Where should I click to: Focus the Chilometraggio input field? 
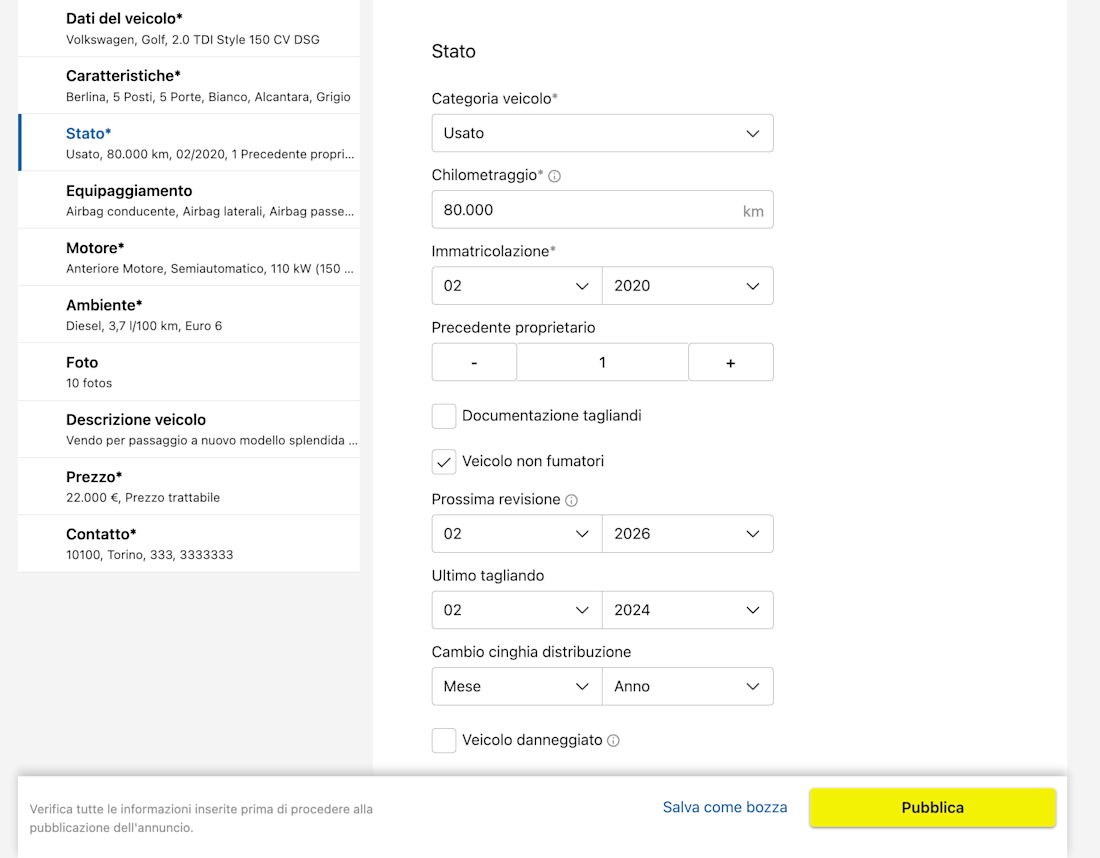[x=585, y=210]
